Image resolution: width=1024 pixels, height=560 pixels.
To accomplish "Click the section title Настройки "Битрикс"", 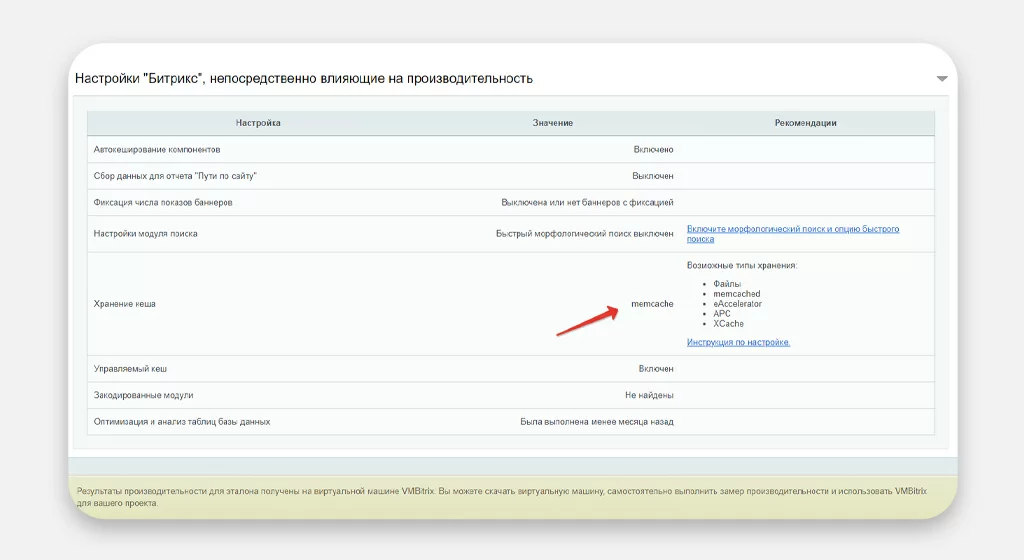I will click(304, 78).
